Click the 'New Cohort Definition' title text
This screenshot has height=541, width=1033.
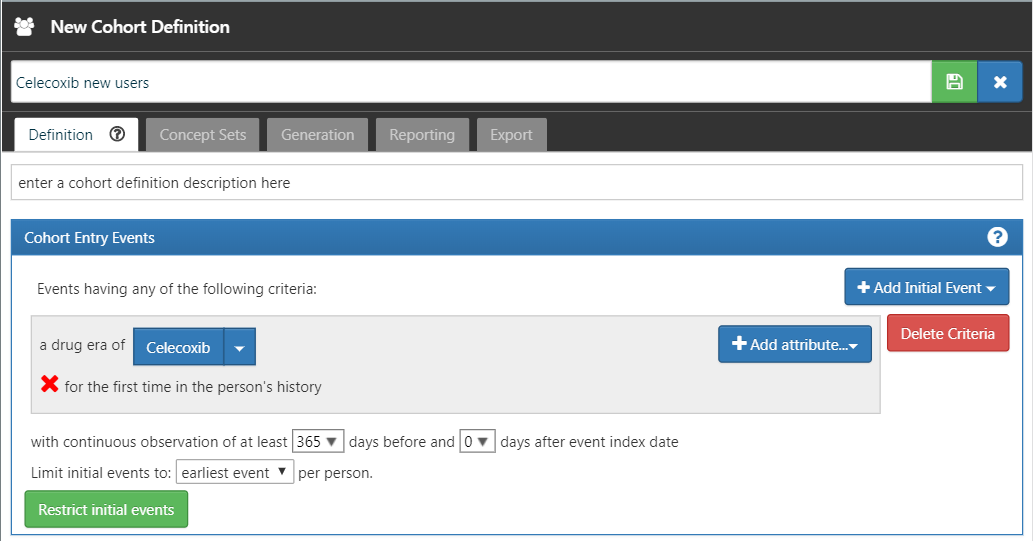[x=140, y=27]
